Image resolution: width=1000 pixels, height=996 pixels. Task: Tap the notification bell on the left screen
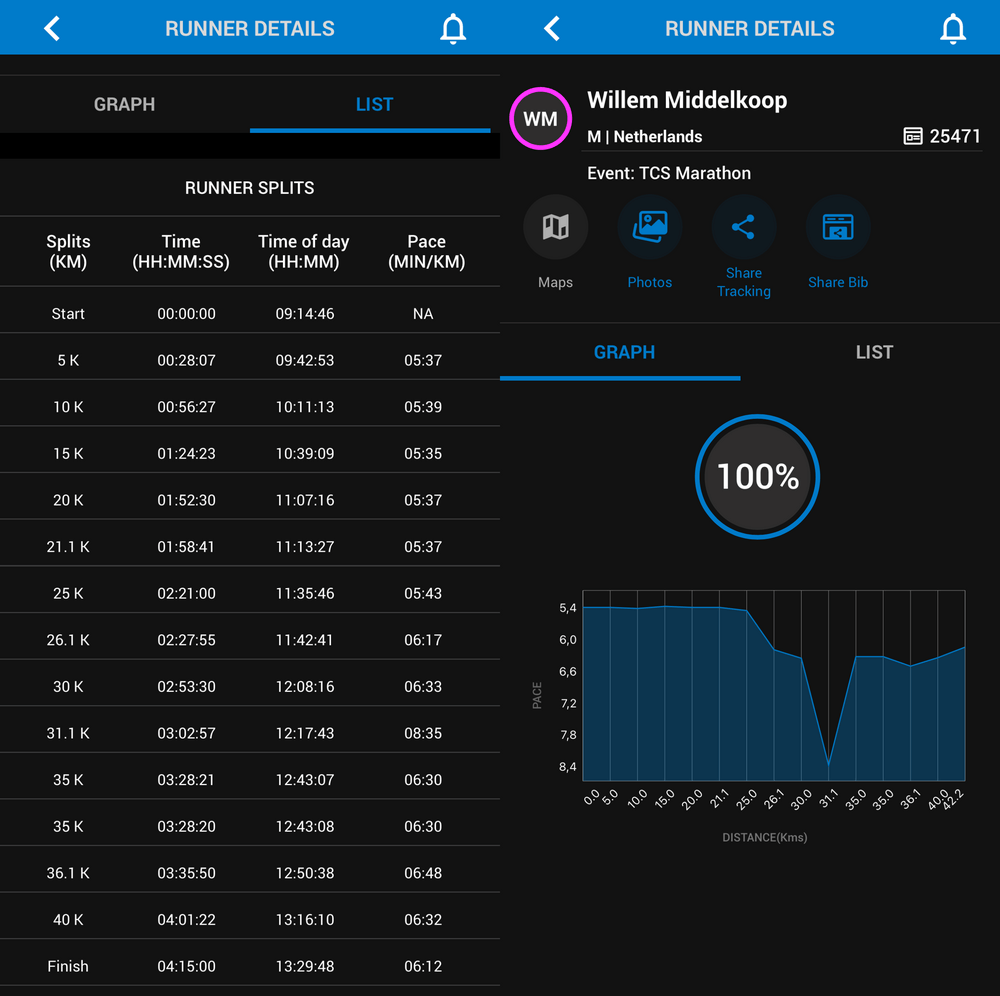click(453, 28)
